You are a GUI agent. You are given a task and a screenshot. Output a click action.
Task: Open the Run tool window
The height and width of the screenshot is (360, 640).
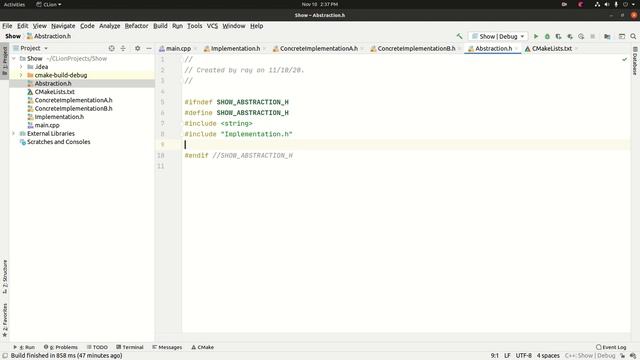[24, 347]
